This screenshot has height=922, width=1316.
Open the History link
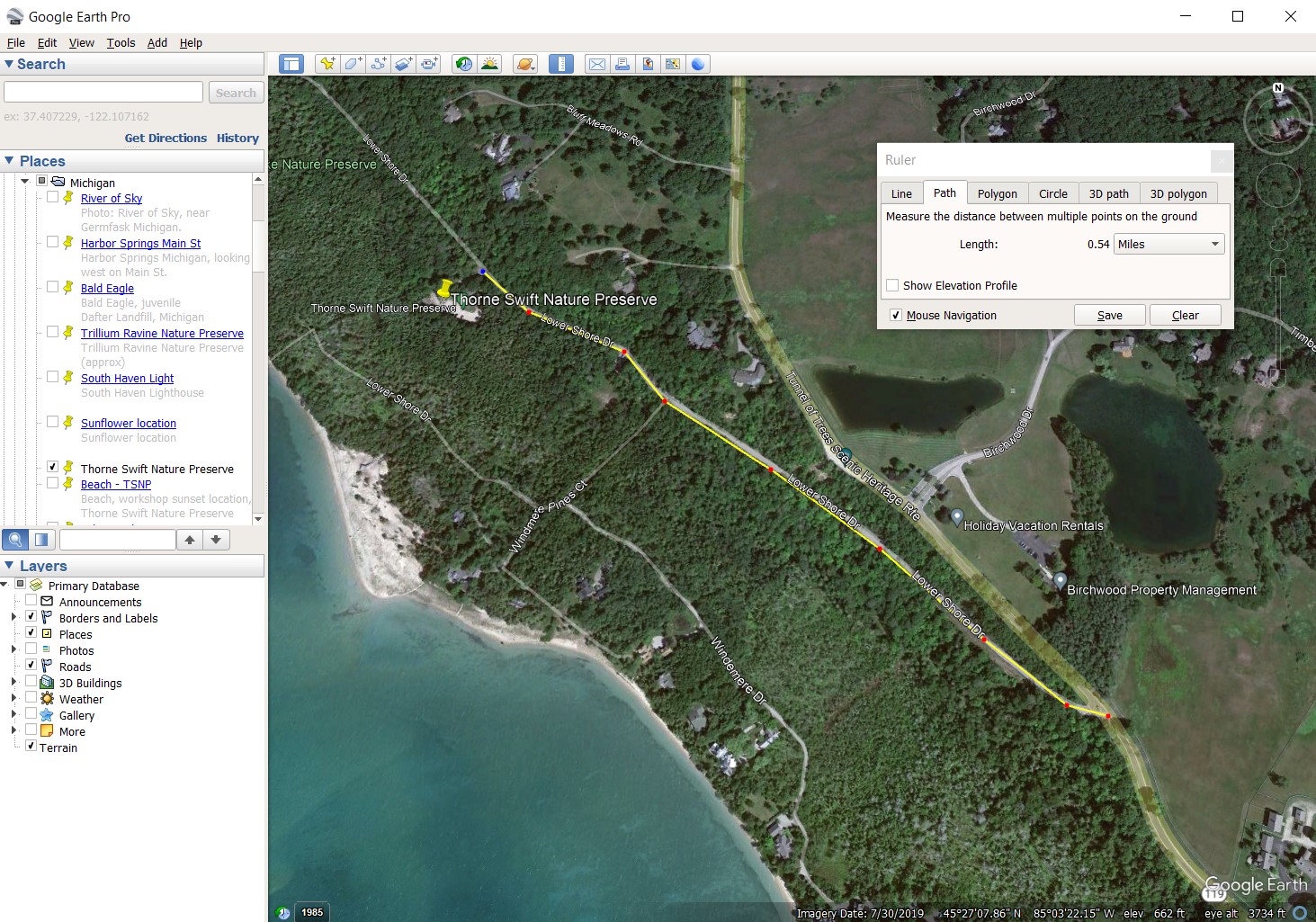[x=237, y=138]
